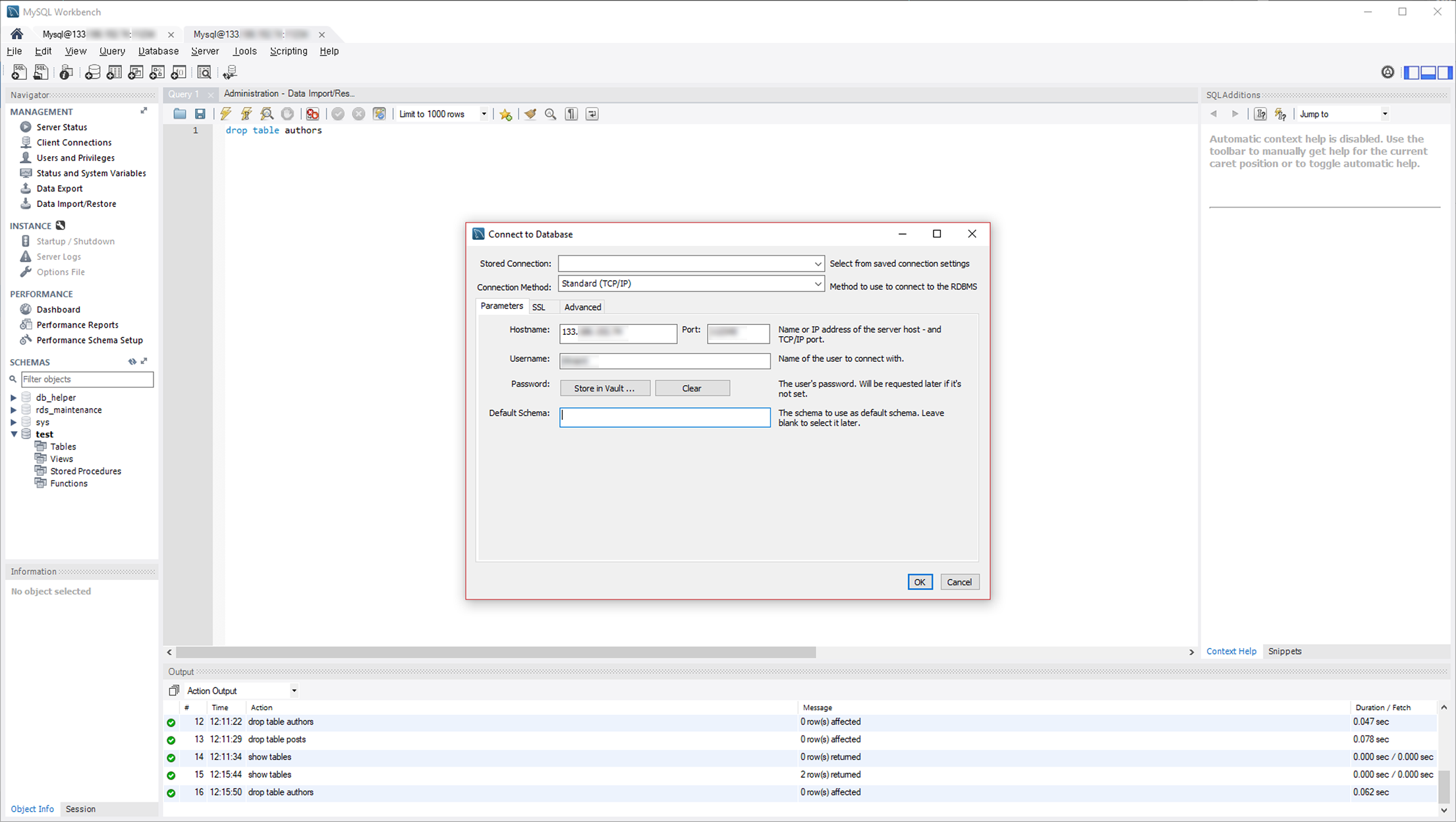
Task: Rollback the transaction X icon
Action: [x=358, y=114]
